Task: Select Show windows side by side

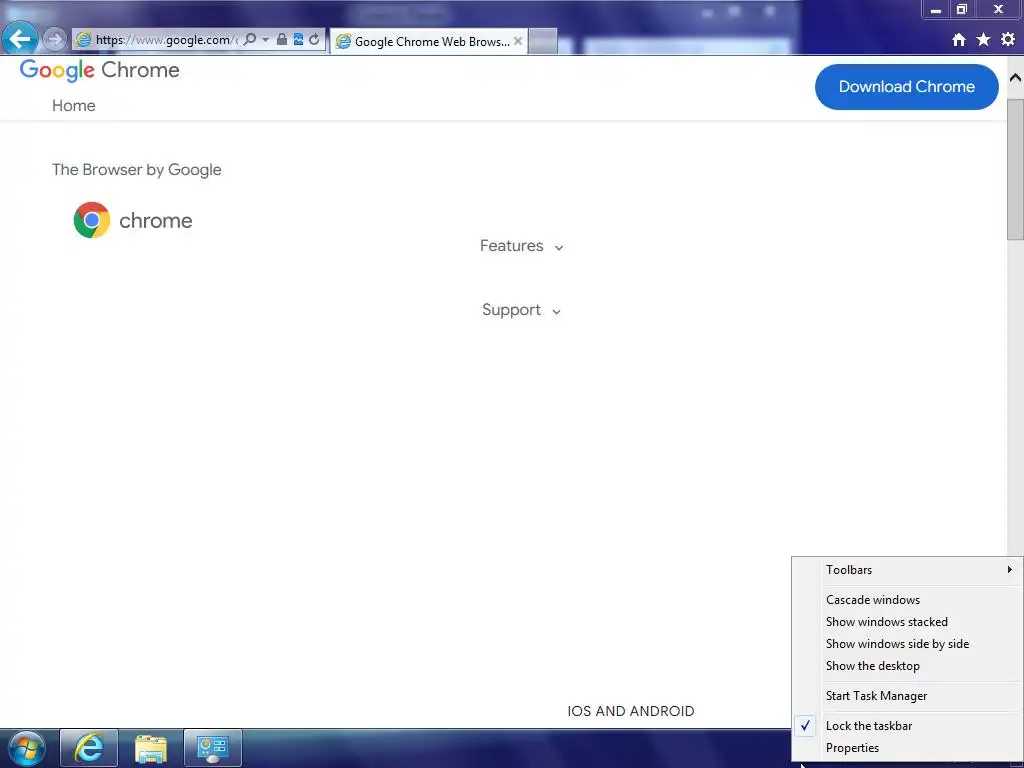Action: coord(907,645)
